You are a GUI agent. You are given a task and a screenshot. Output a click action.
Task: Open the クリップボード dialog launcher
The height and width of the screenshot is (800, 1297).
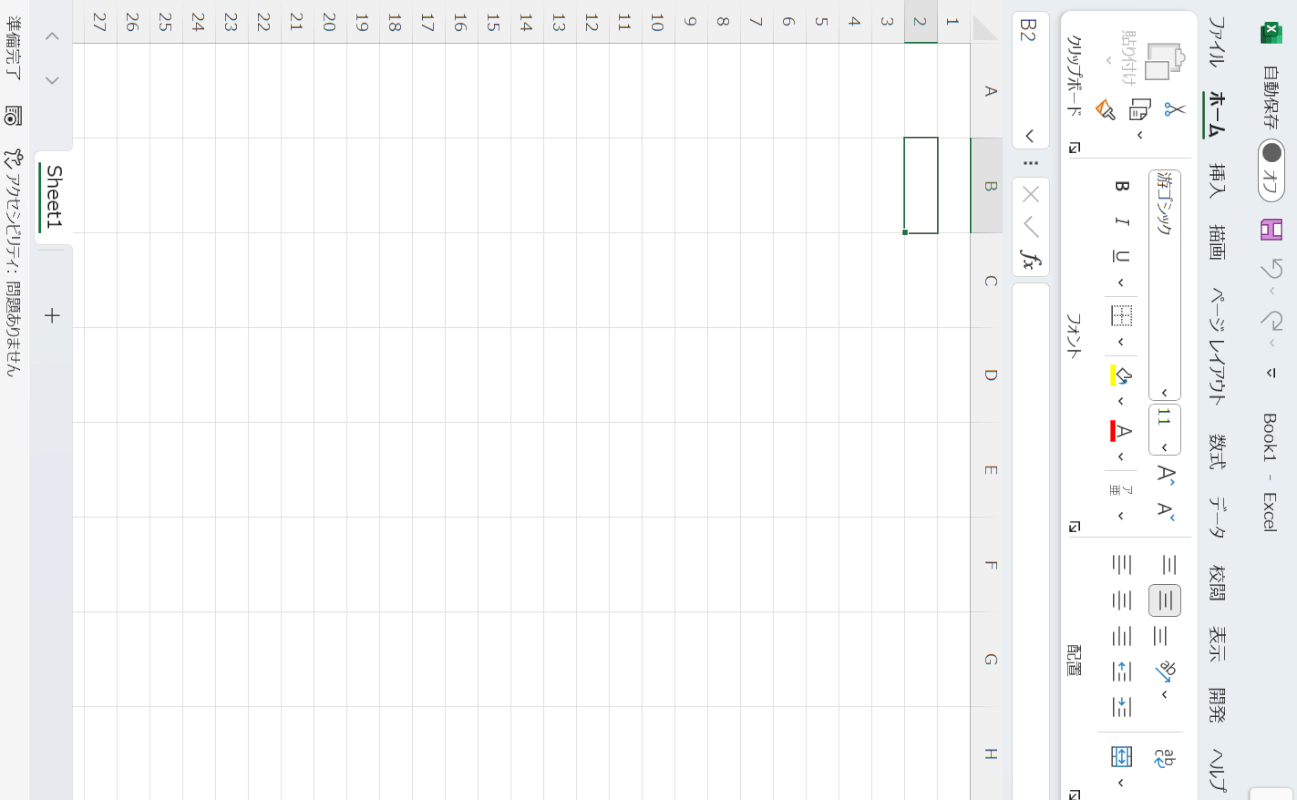1075,147
